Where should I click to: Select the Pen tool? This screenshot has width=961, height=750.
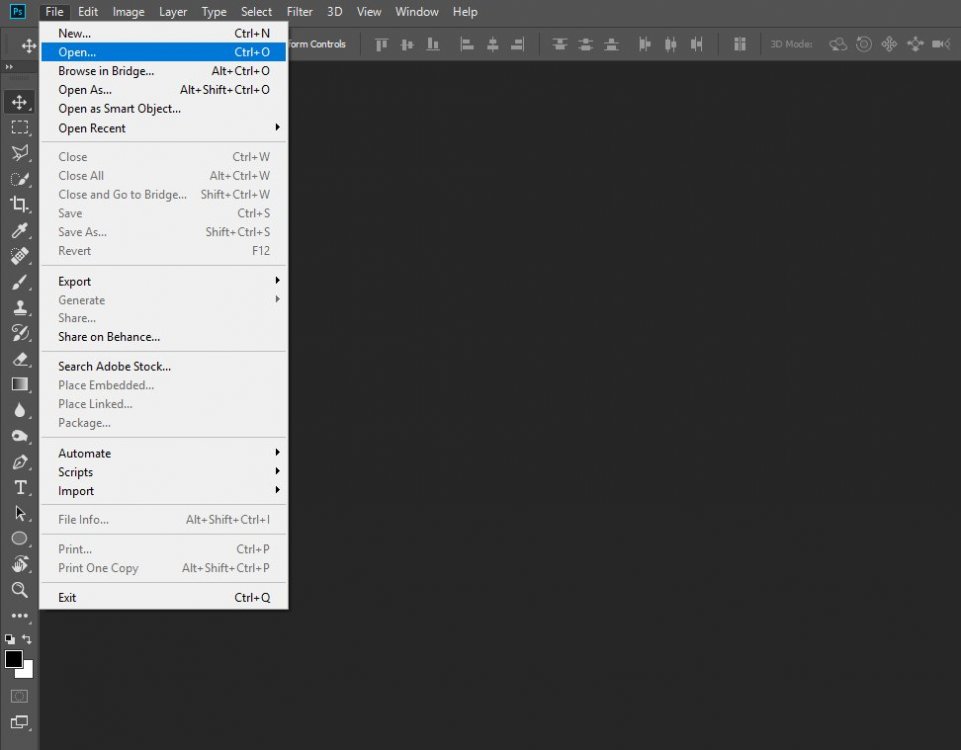click(x=19, y=462)
